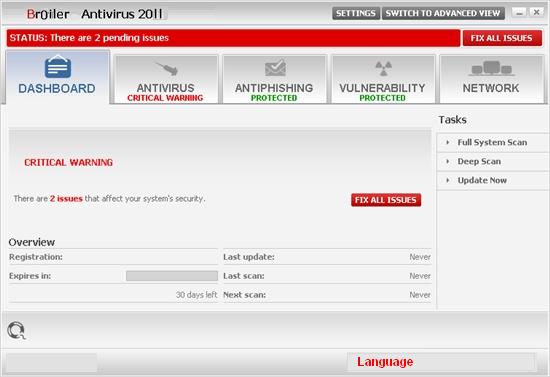Click Fix All Issues in status bar

click(502, 38)
